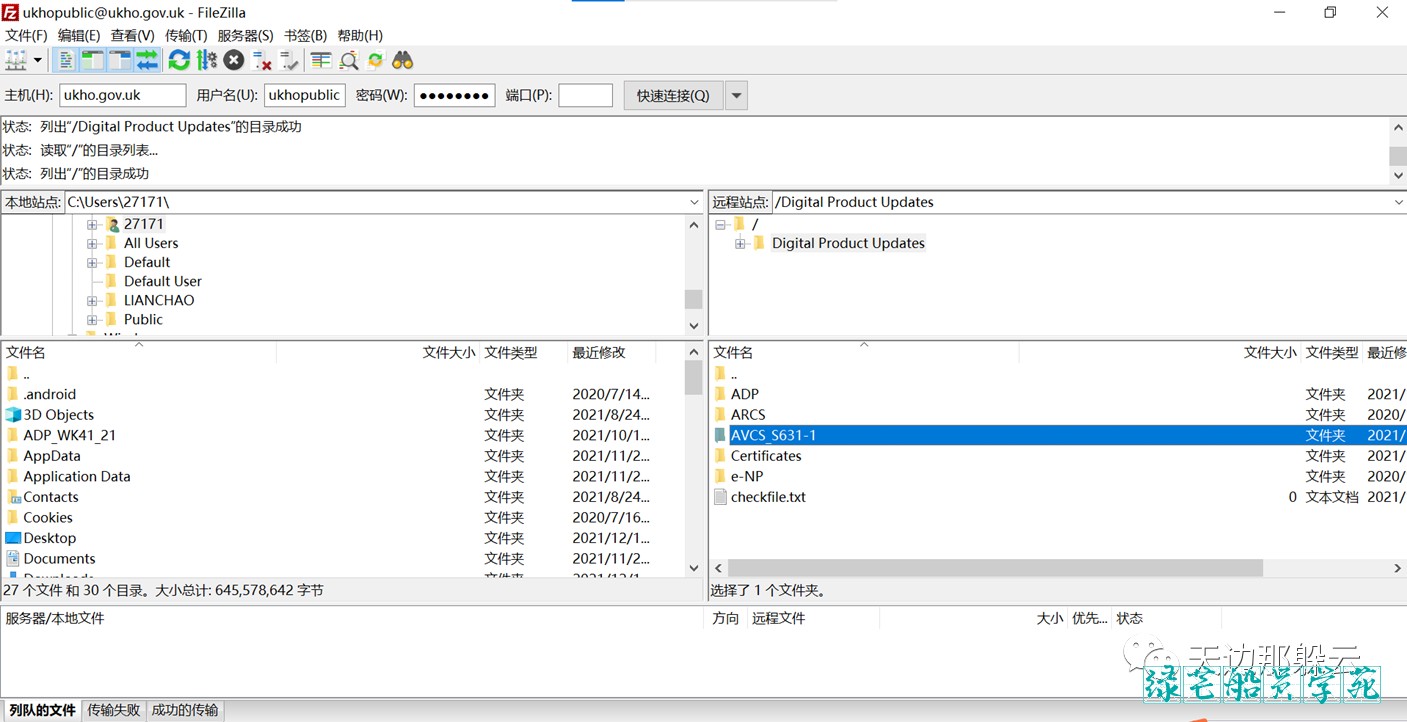Viewport: 1407px width, 722px height.
Task: Open the 传输(T) menu
Action: 186,35
